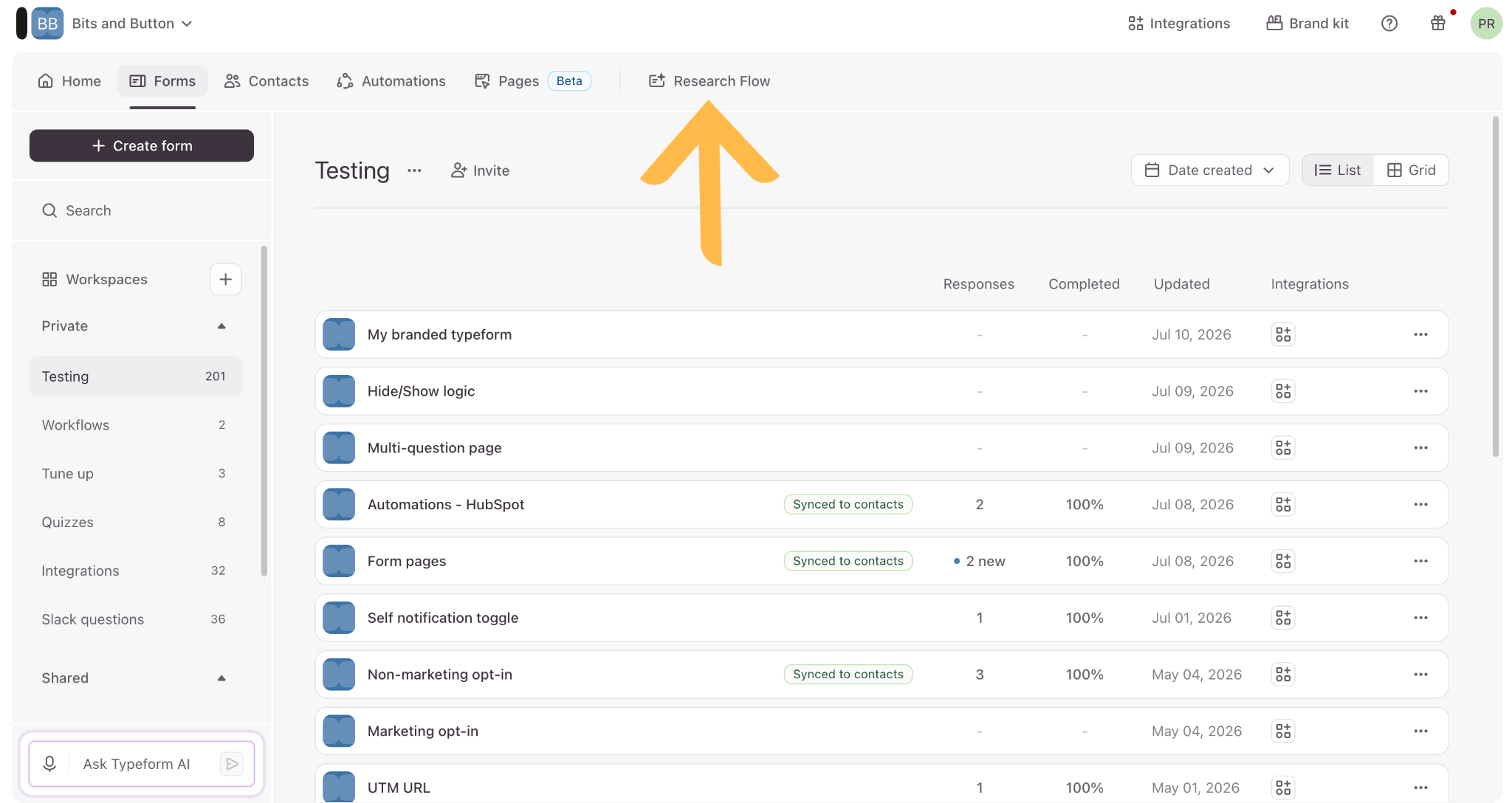Click the send arrow in Ask Typeform AI
Screen dimensions: 1512x803
(232, 764)
